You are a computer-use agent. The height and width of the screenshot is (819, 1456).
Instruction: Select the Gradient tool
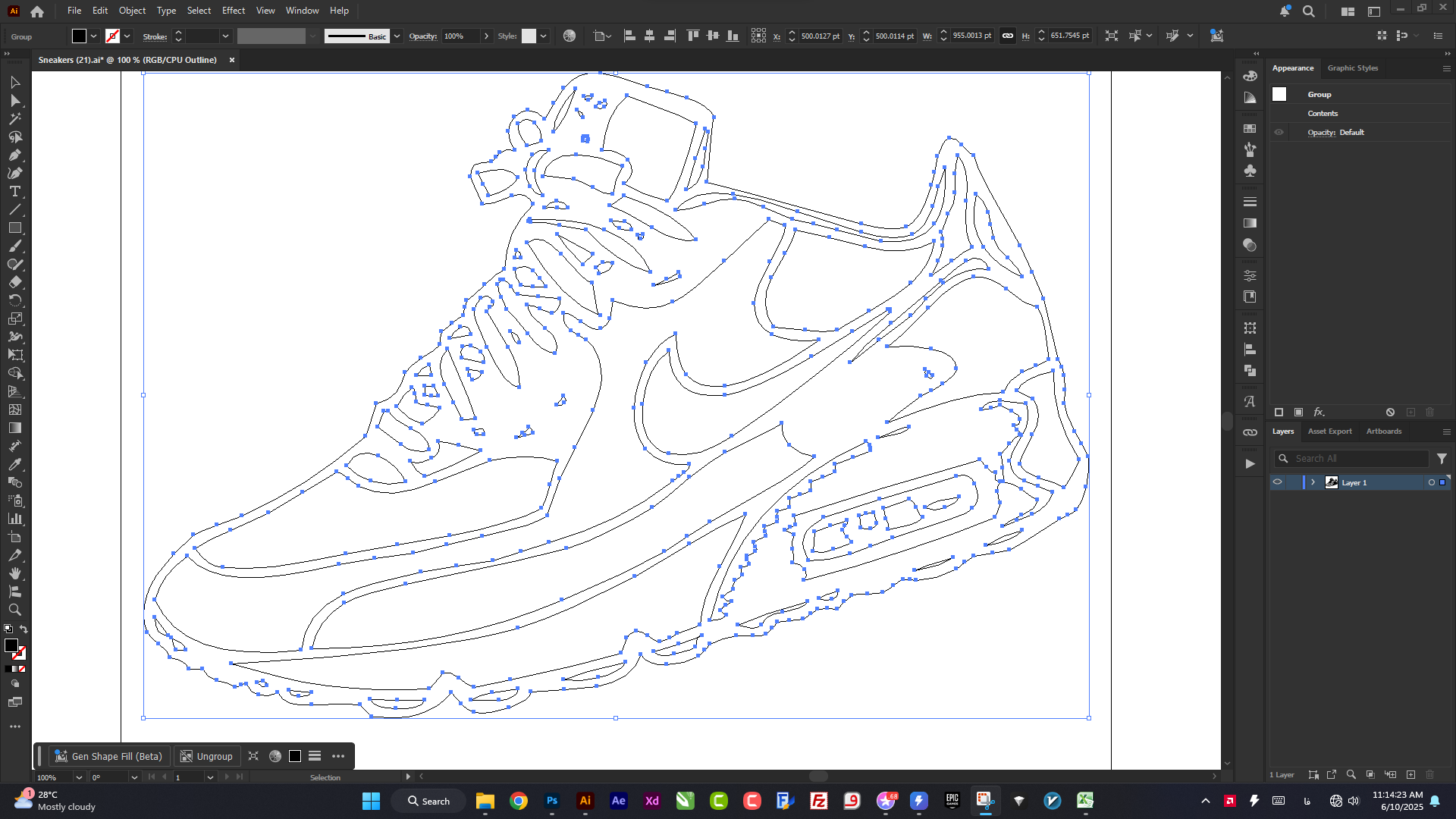(15, 428)
